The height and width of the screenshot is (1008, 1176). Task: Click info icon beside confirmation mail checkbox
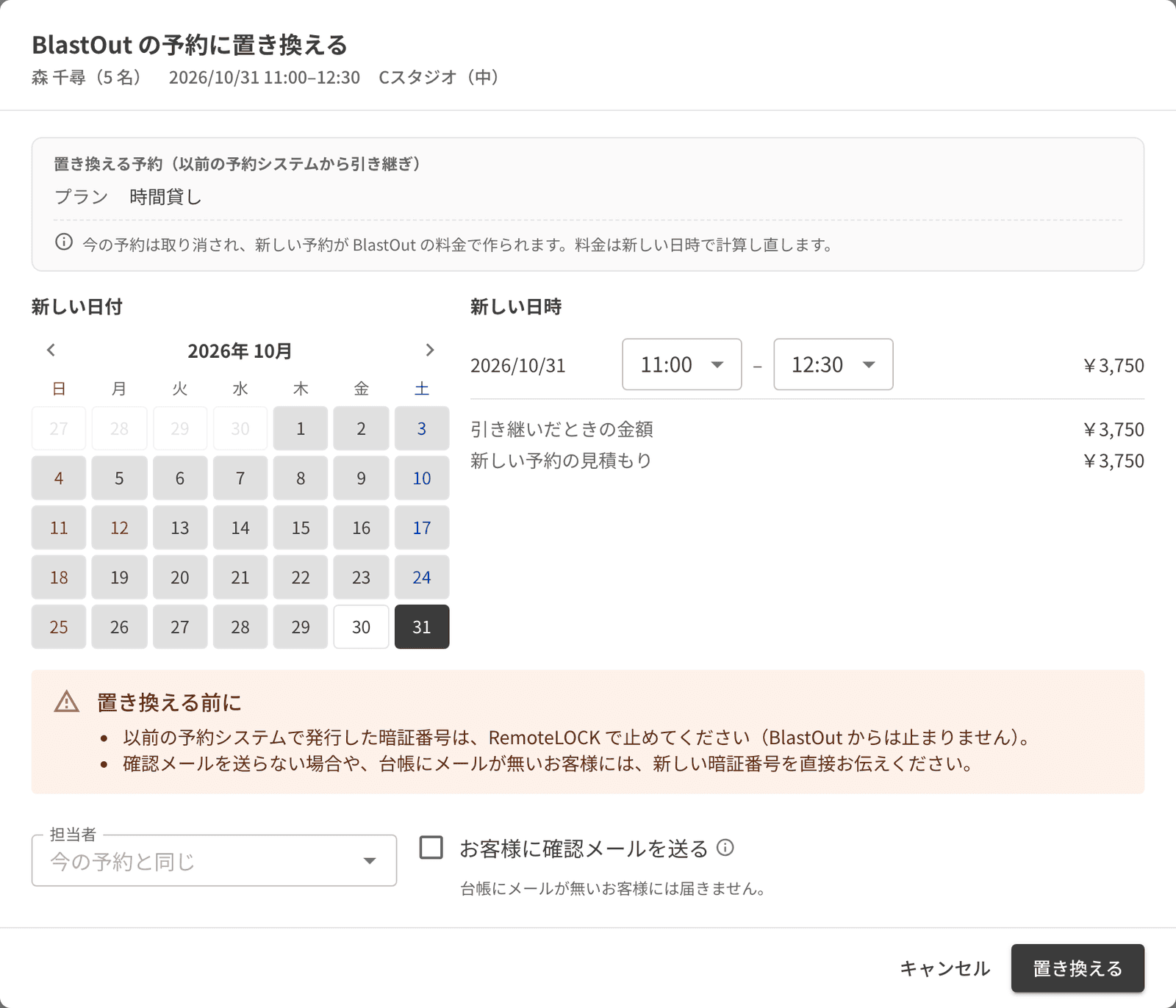coord(725,848)
